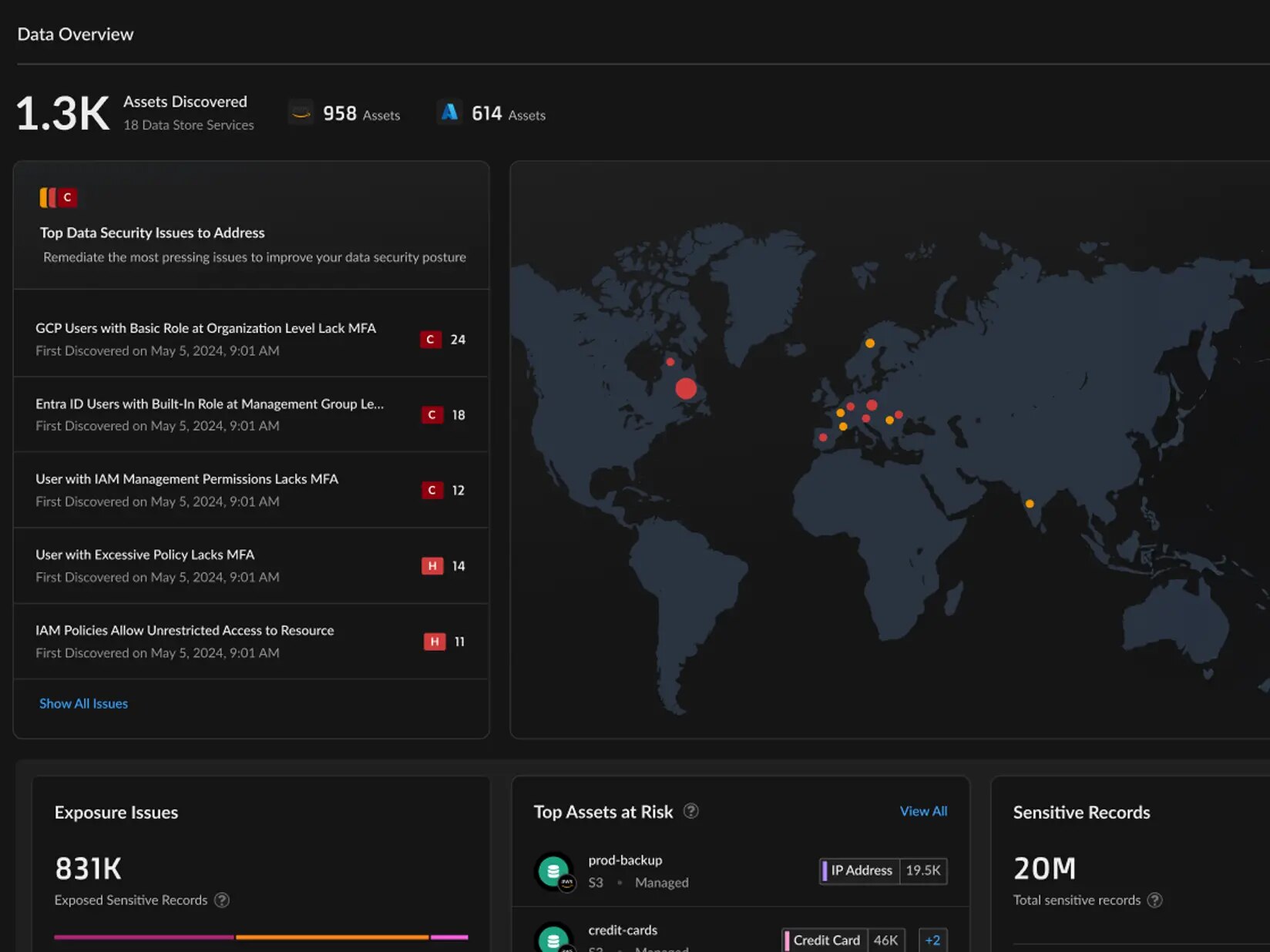The height and width of the screenshot is (952, 1270).
Task: Click the orange segment of Exposure Issues bar
Action: [331, 937]
